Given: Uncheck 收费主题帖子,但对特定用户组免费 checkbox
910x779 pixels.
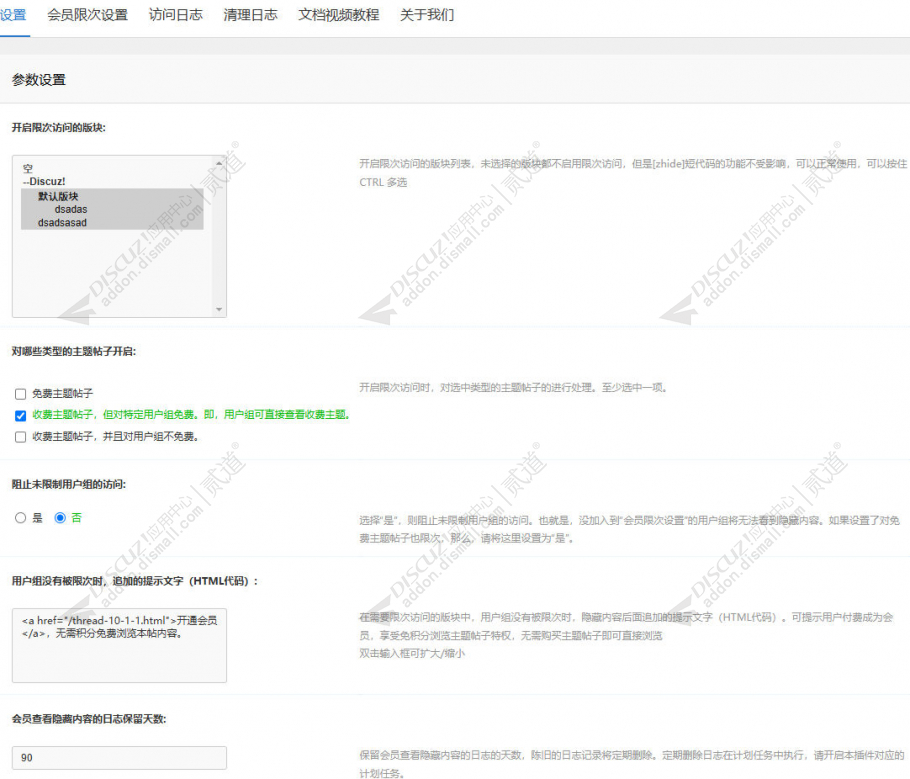Looking at the screenshot, I should (20, 416).
